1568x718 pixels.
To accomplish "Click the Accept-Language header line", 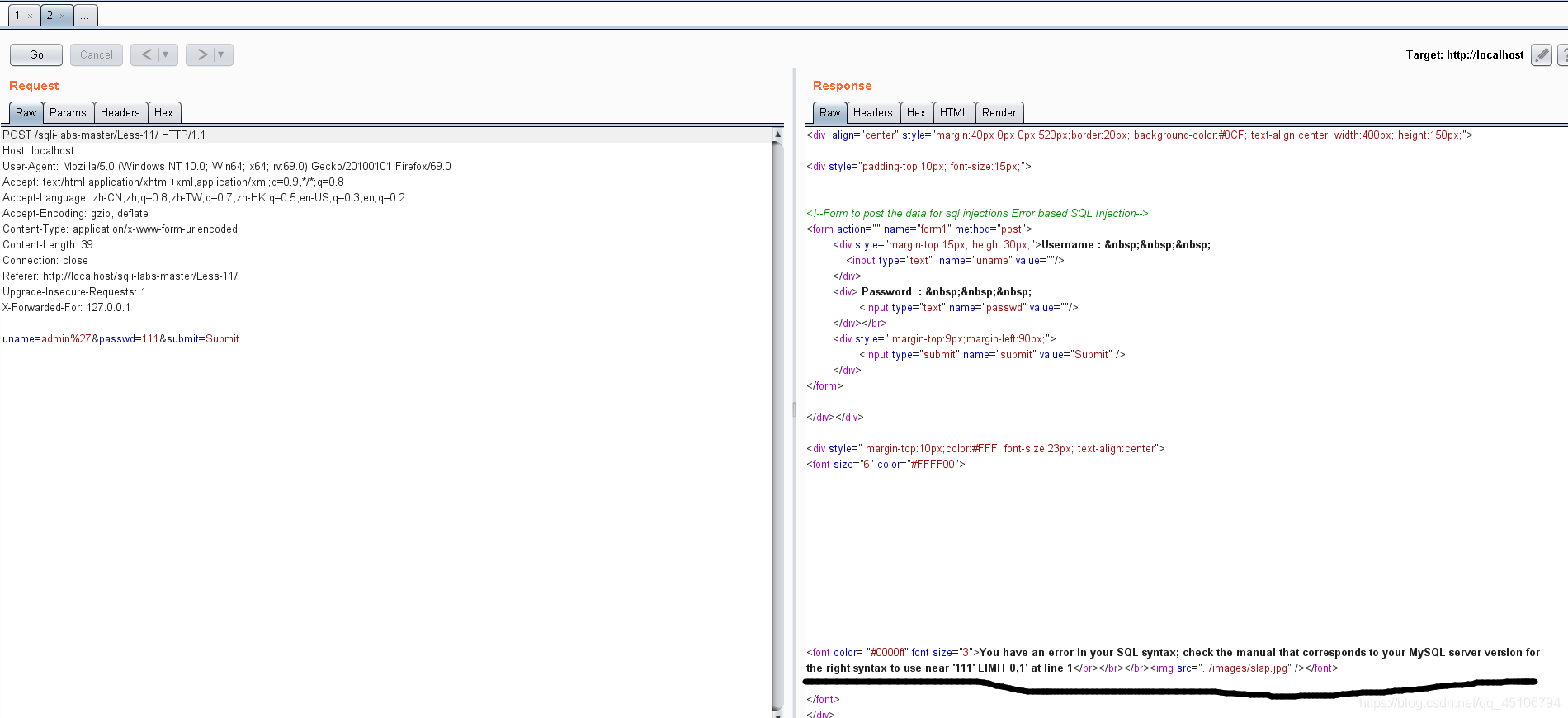I will [x=204, y=197].
